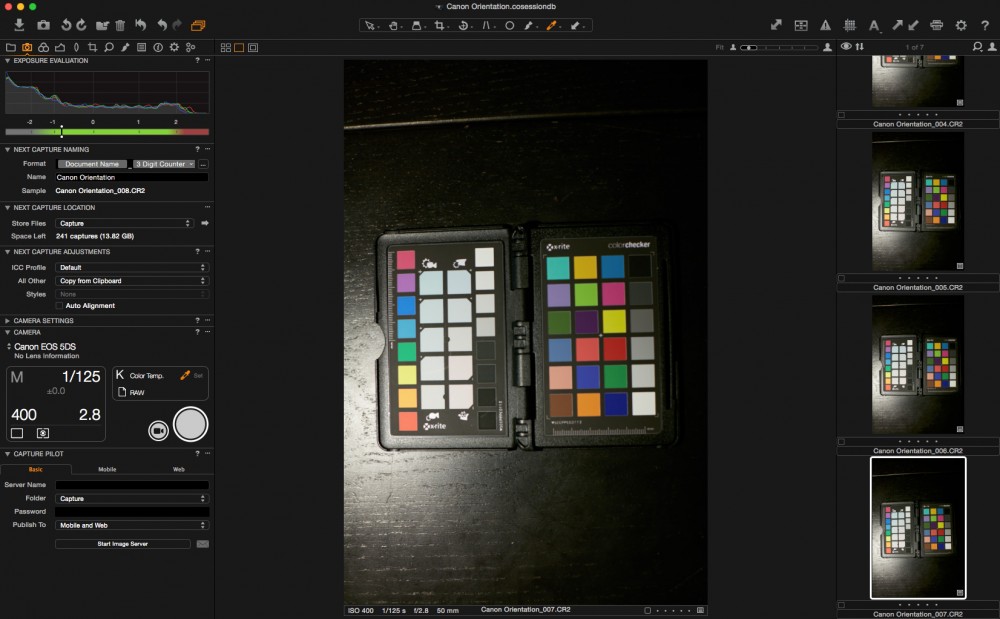Open the Capture camera tool tab
1000x619 pixels.
tap(27, 47)
